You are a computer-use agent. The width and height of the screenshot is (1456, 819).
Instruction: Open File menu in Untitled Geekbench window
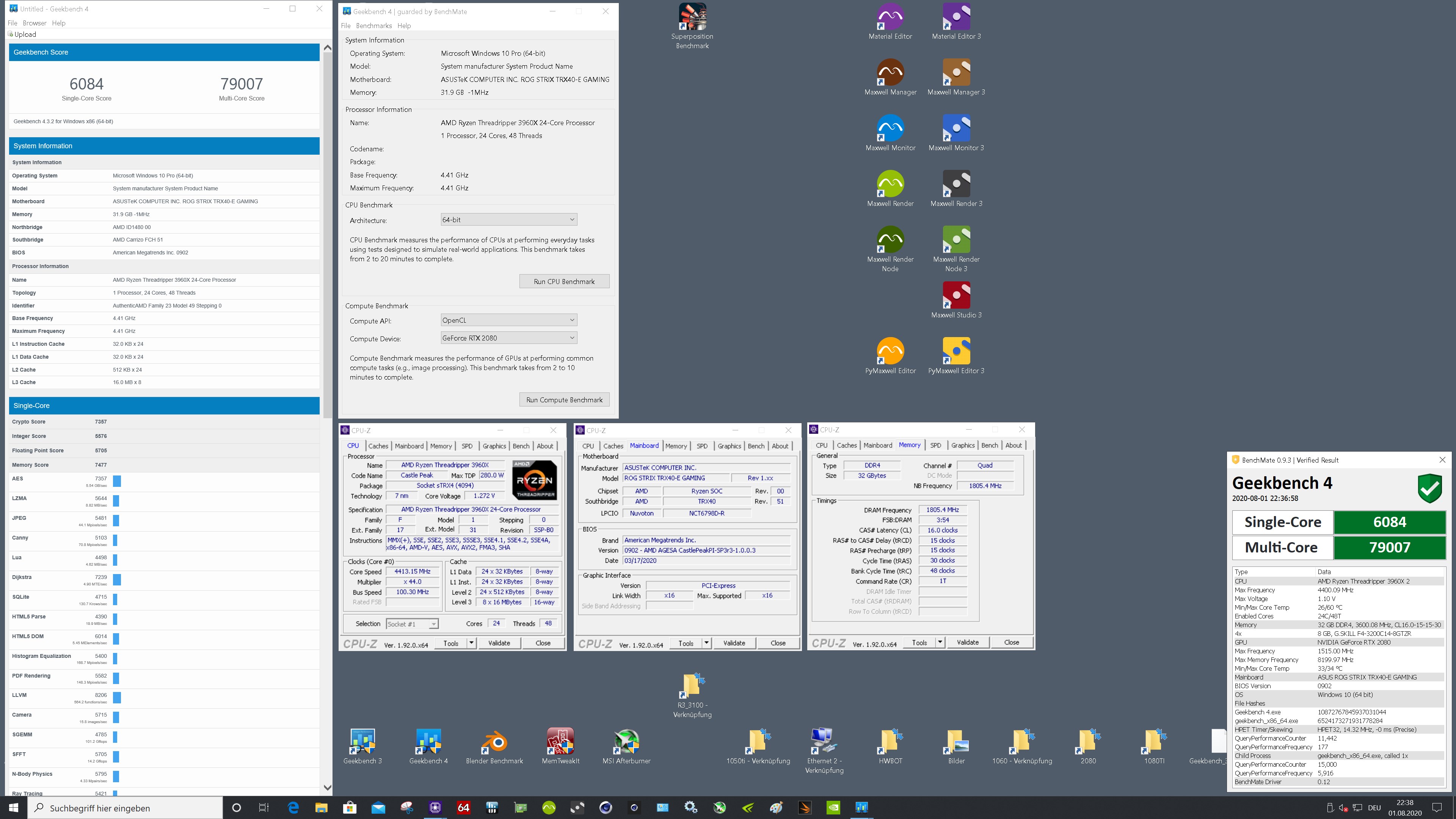[13, 23]
